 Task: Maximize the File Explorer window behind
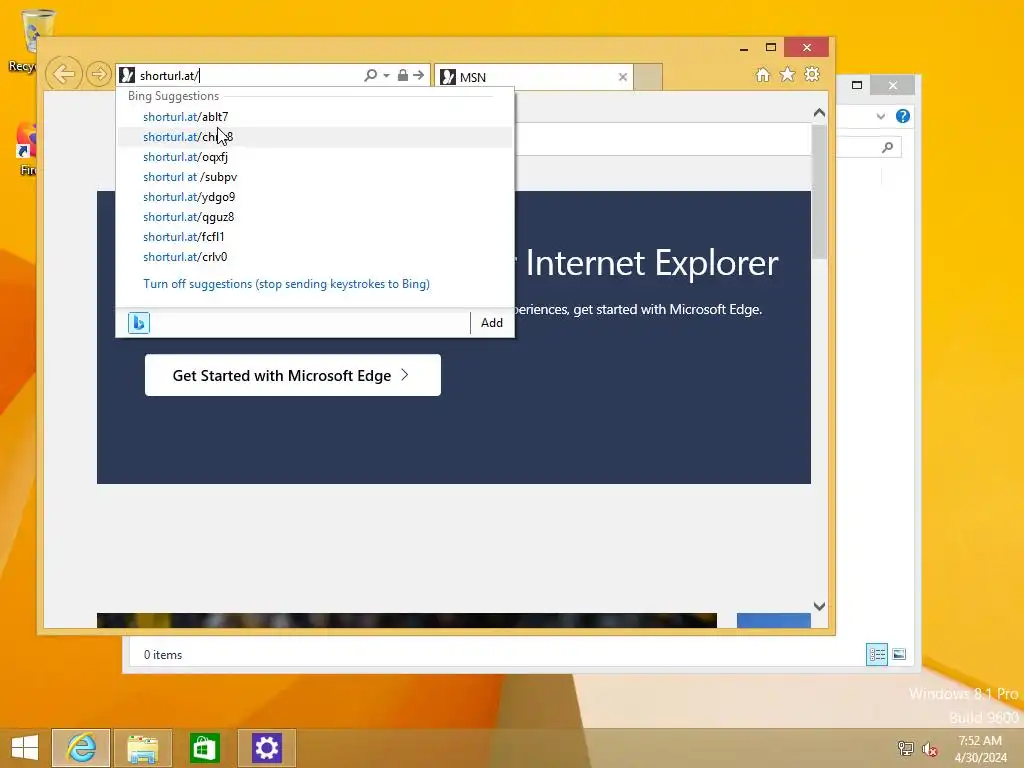click(x=857, y=85)
